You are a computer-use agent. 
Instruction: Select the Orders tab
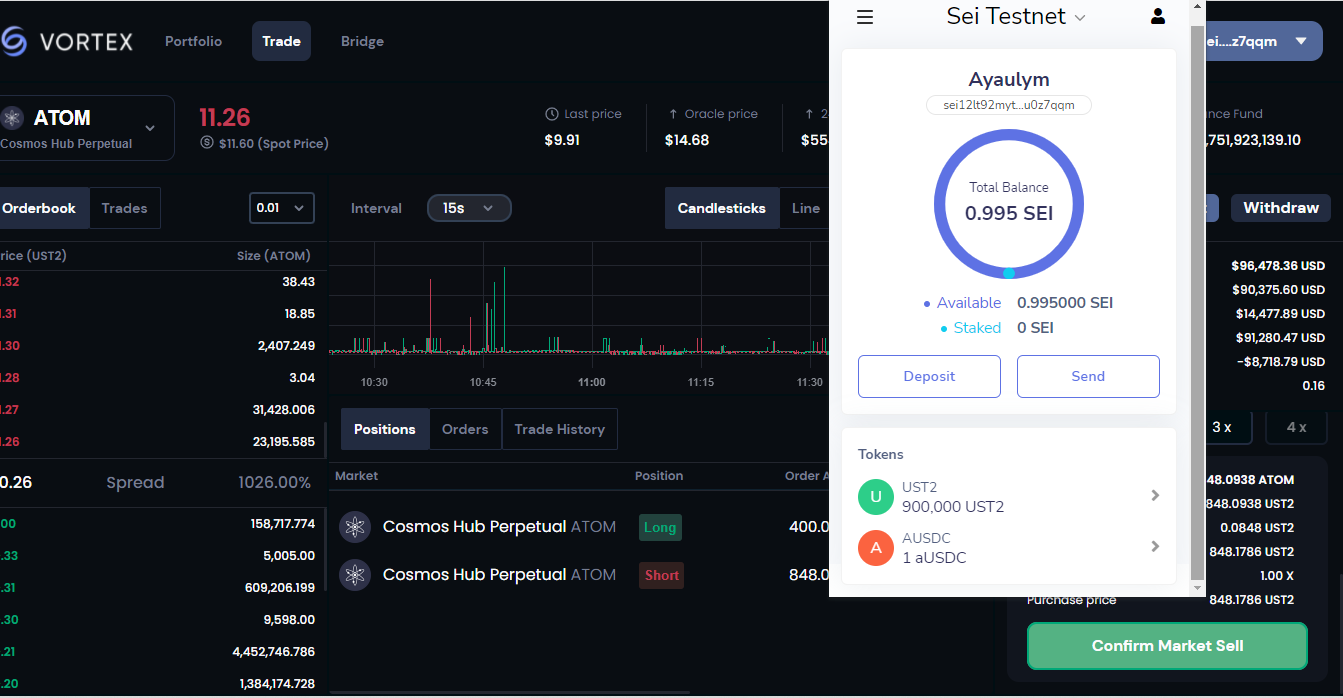tap(465, 429)
